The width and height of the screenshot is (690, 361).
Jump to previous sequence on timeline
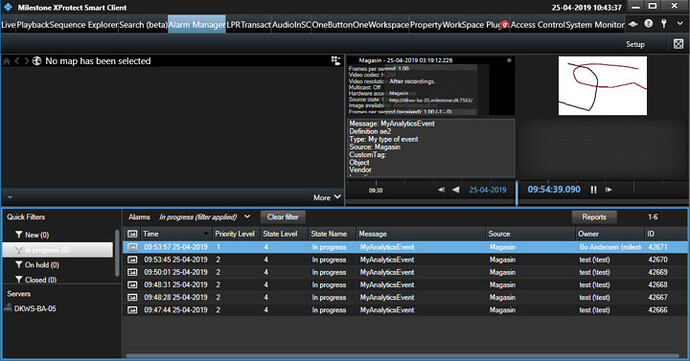441,190
